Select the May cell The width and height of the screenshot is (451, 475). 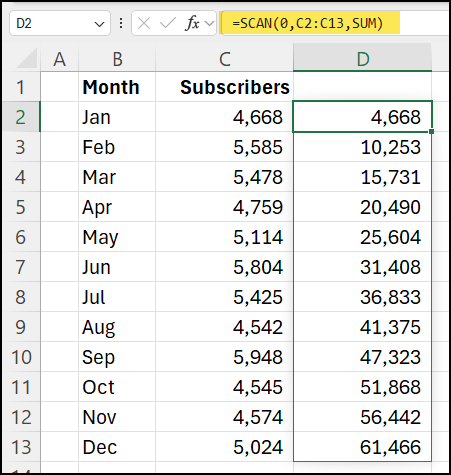coord(117,237)
